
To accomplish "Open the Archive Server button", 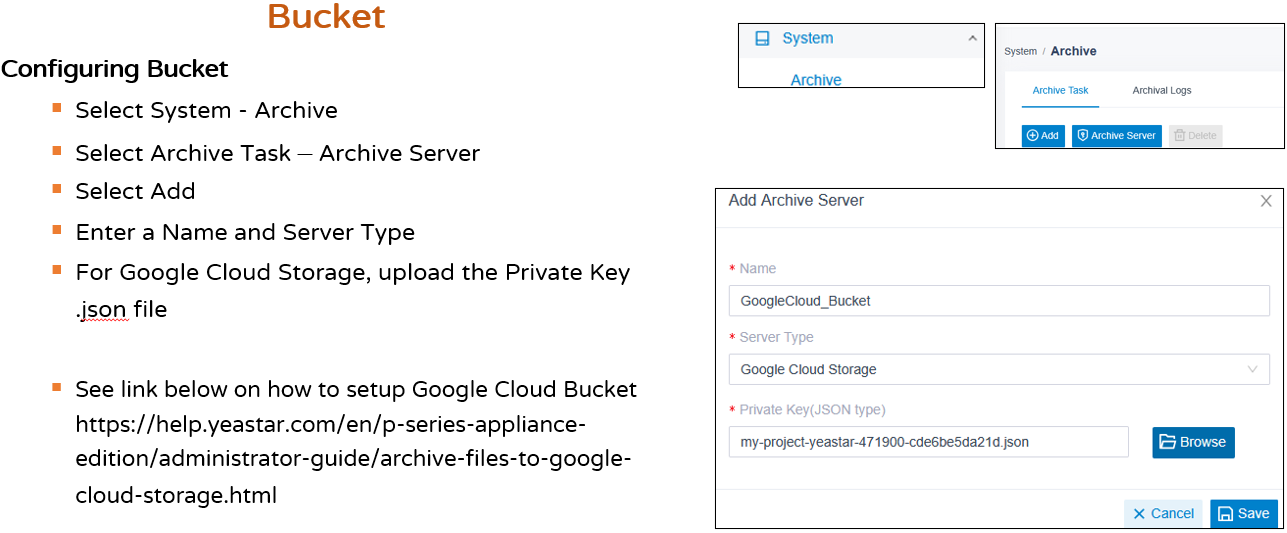I will tap(1117, 135).
